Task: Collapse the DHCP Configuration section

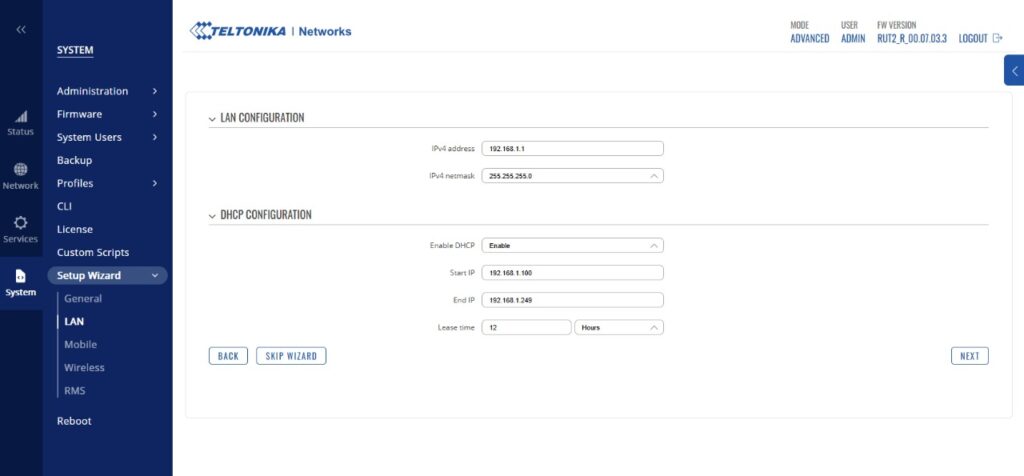Action: pos(212,216)
